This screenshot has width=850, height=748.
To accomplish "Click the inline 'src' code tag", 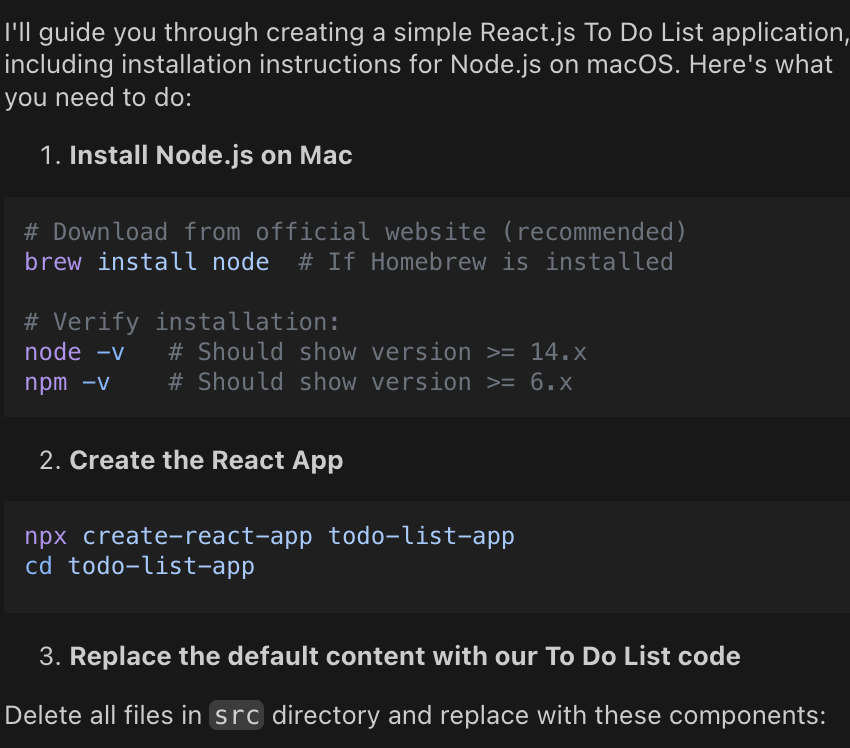I will [x=236, y=715].
